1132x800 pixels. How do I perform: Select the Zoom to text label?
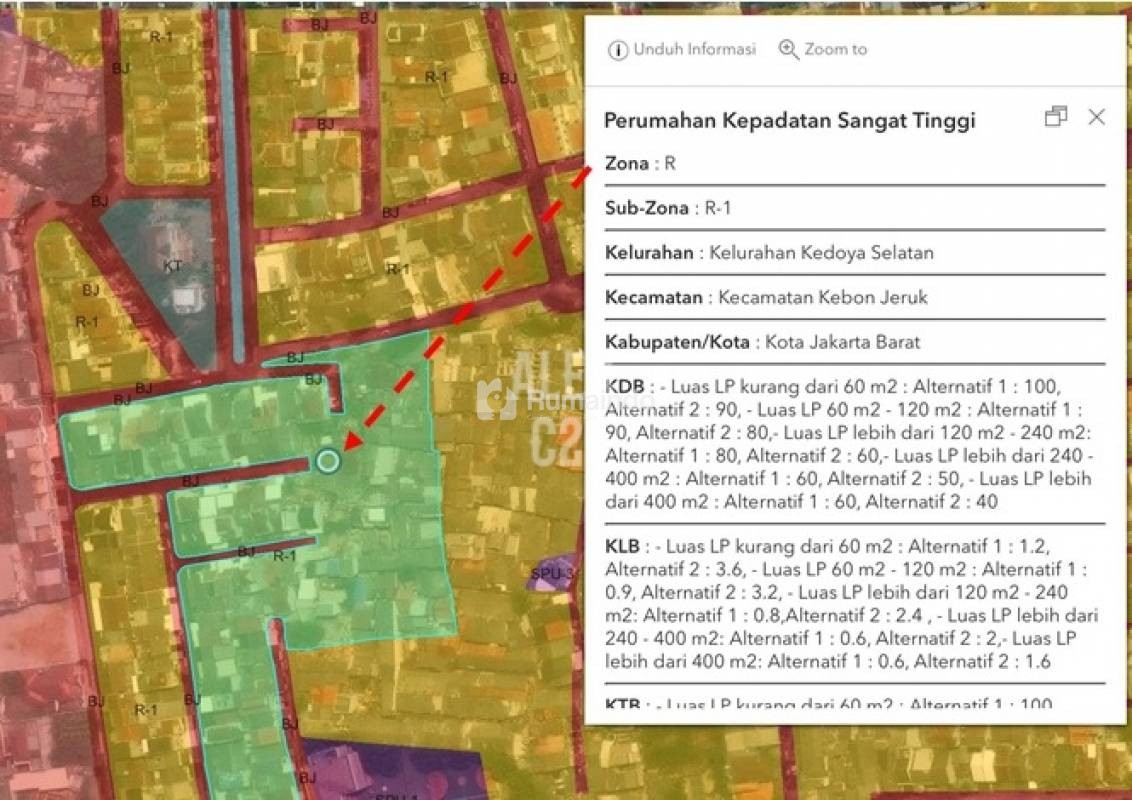pyautogui.click(x=835, y=49)
